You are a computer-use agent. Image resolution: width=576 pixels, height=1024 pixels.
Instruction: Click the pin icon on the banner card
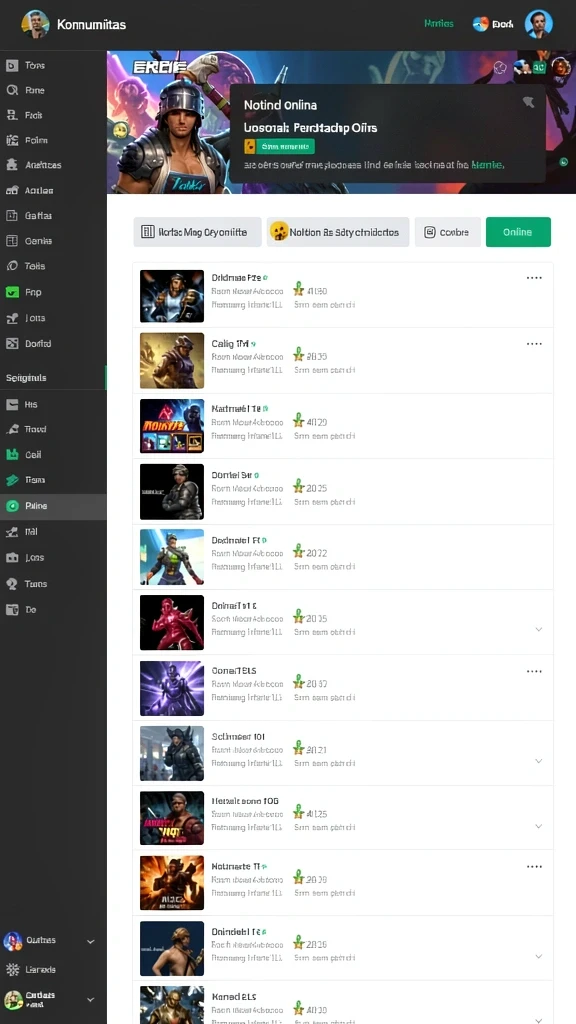(x=529, y=101)
